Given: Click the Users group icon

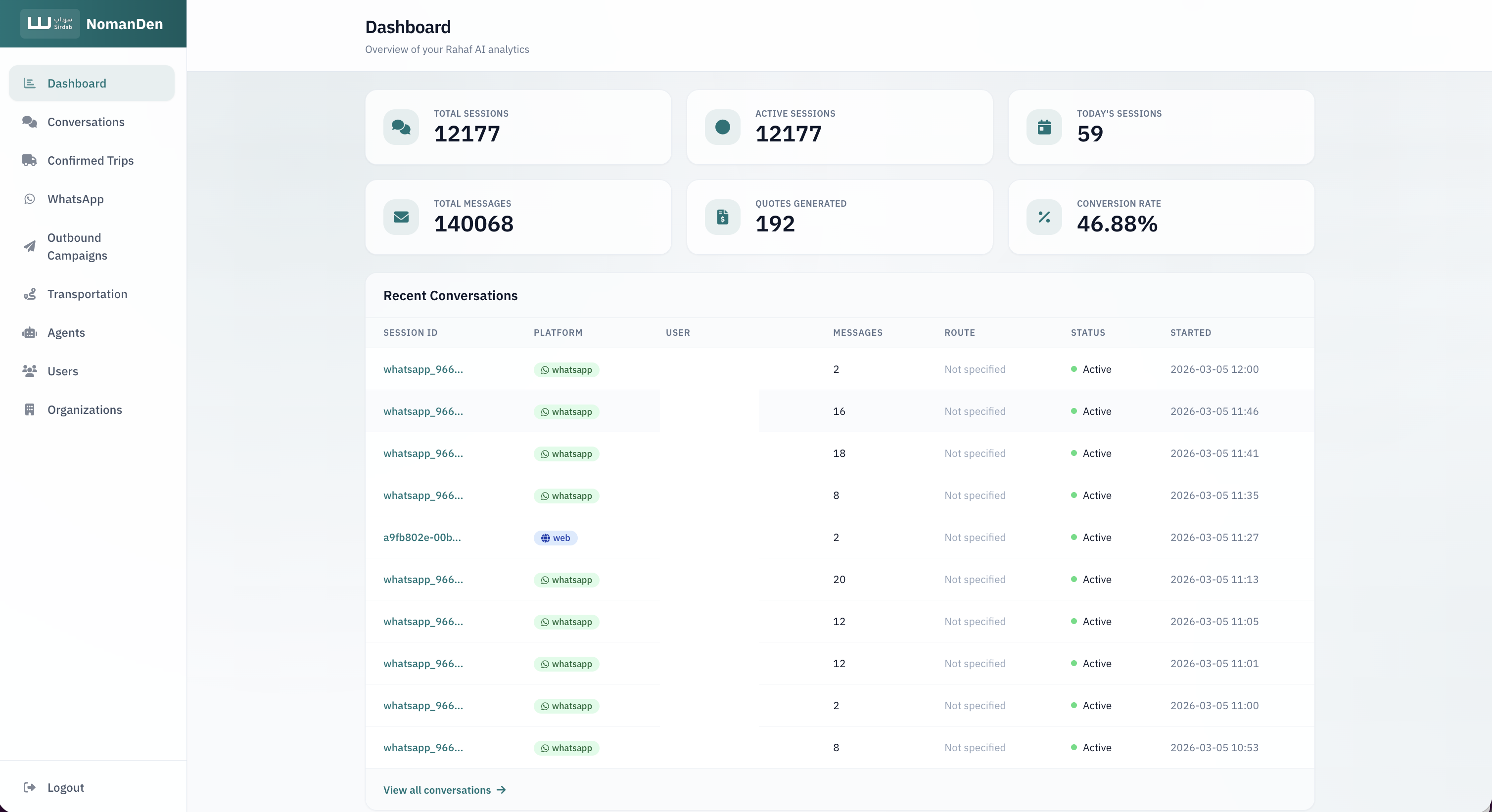Looking at the screenshot, I should [30, 371].
